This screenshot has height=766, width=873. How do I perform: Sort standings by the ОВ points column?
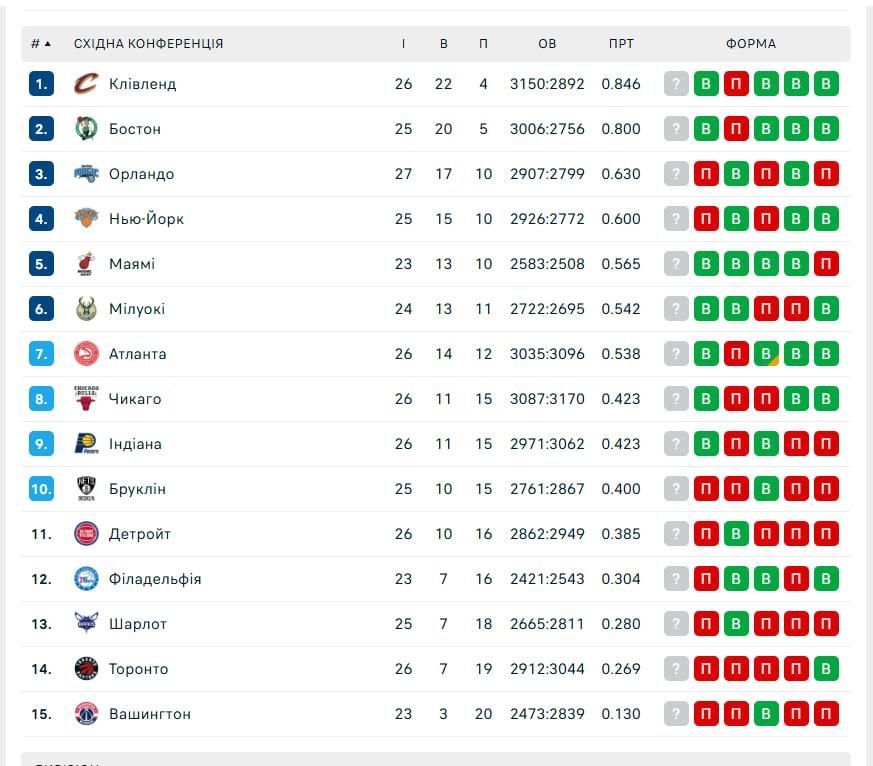click(x=547, y=44)
